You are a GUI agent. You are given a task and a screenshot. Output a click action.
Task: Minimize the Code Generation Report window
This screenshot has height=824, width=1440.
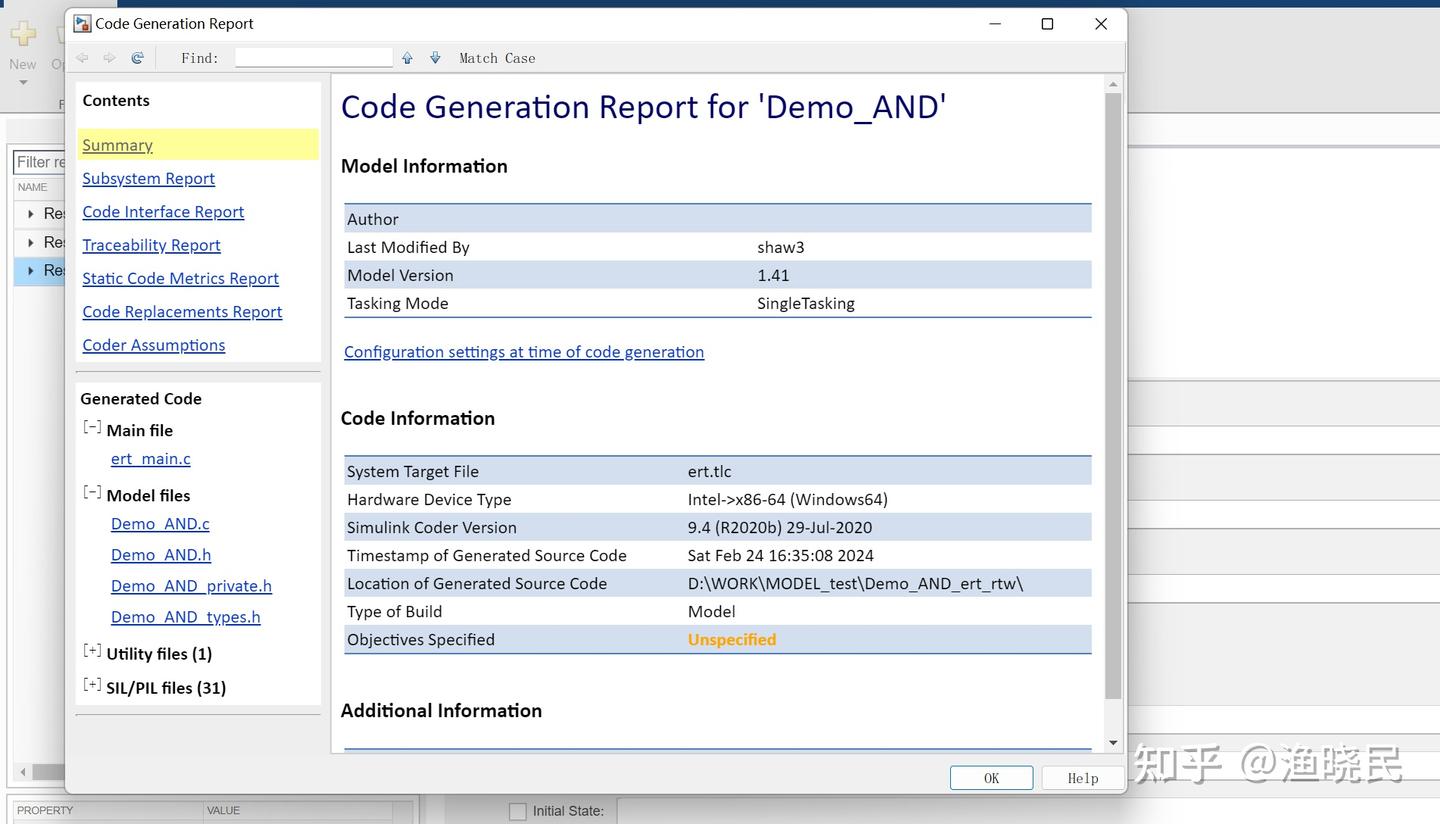coord(995,24)
